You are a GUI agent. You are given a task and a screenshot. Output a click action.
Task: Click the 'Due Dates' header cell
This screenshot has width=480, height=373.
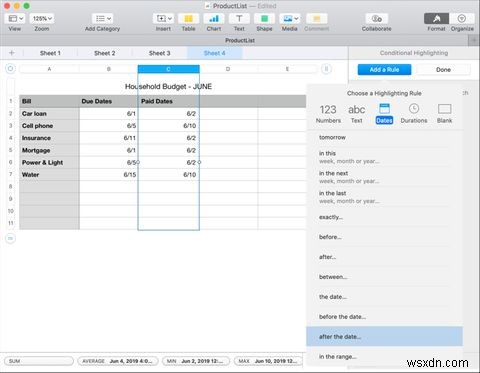click(109, 101)
